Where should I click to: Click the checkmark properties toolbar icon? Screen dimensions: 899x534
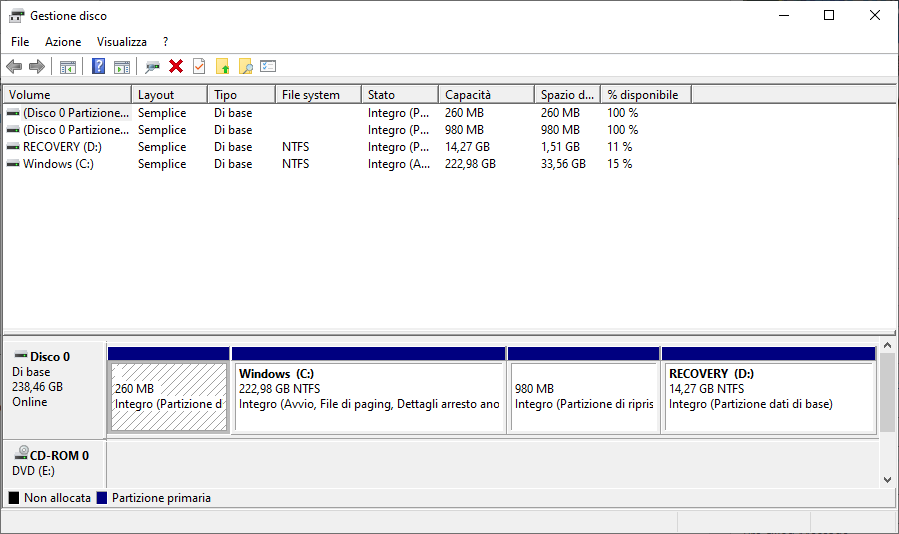pyautogui.click(x=199, y=67)
